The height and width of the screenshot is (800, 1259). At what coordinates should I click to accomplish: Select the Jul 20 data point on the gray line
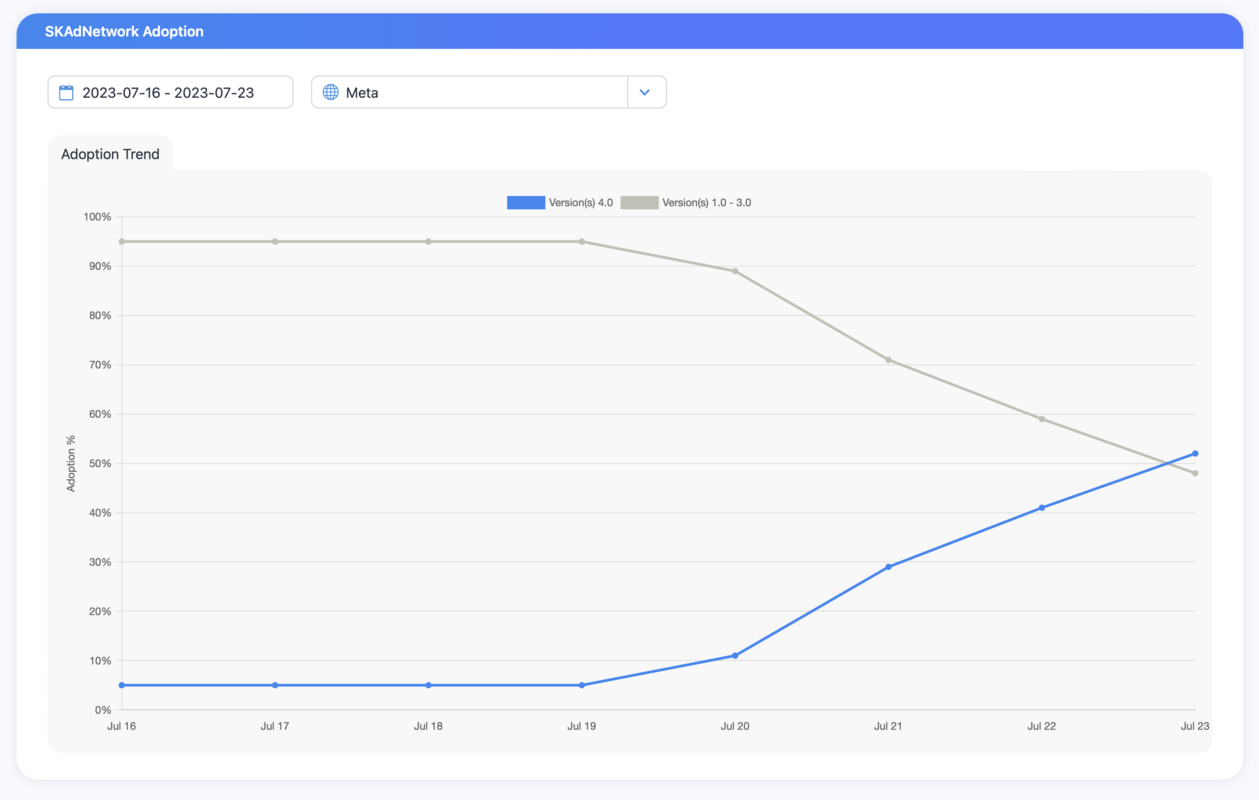click(735, 270)
